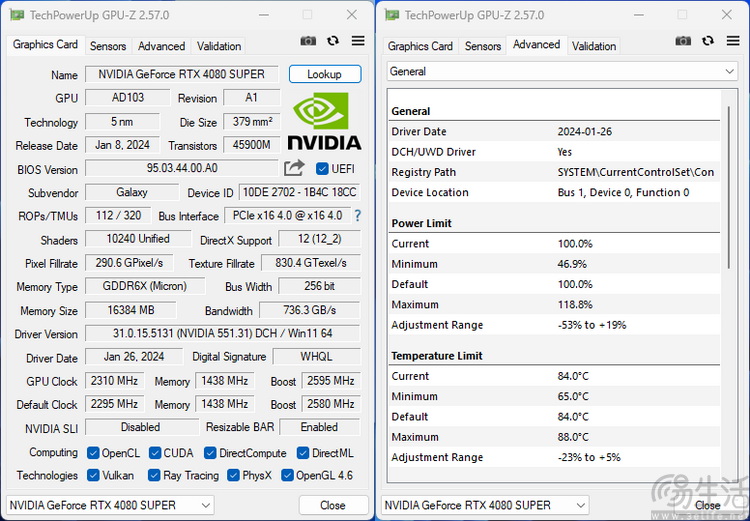
Task: Toggle the Vulkan checkbox
Action: point(93,475)
